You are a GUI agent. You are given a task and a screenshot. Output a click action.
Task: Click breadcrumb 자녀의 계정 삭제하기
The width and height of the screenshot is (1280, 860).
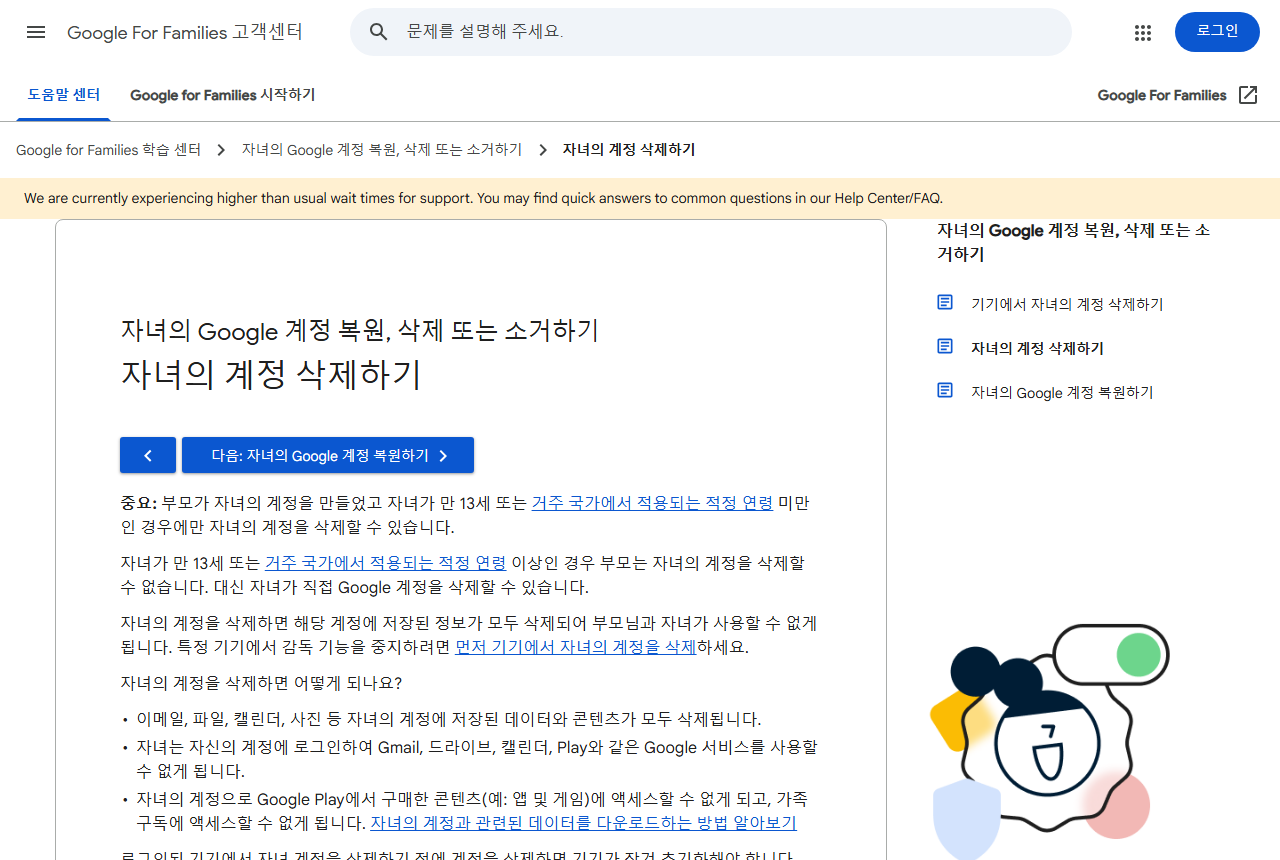pyautogui.click(x=629, y=150)
